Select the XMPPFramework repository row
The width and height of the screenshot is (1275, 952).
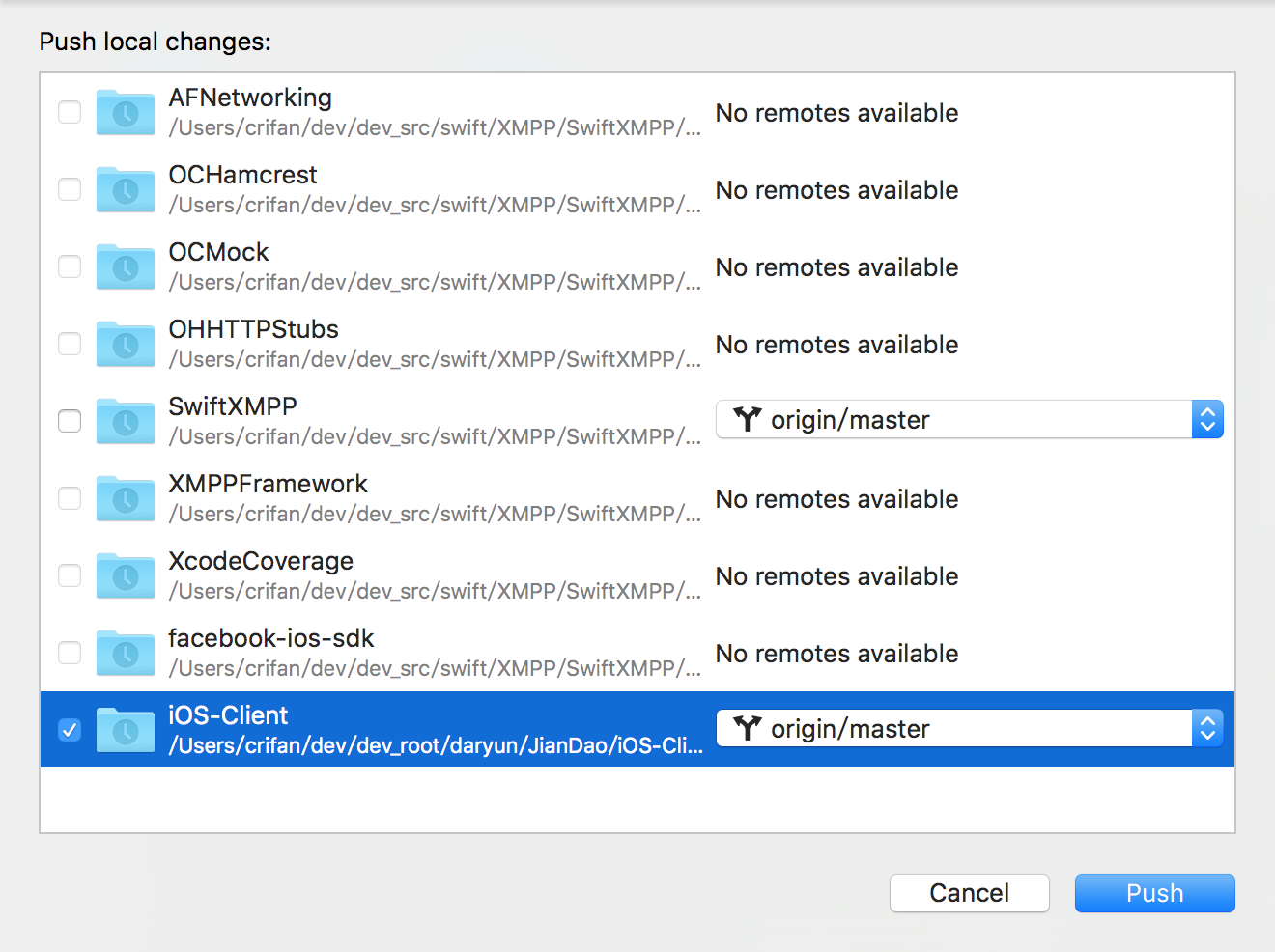click(435, 498)
